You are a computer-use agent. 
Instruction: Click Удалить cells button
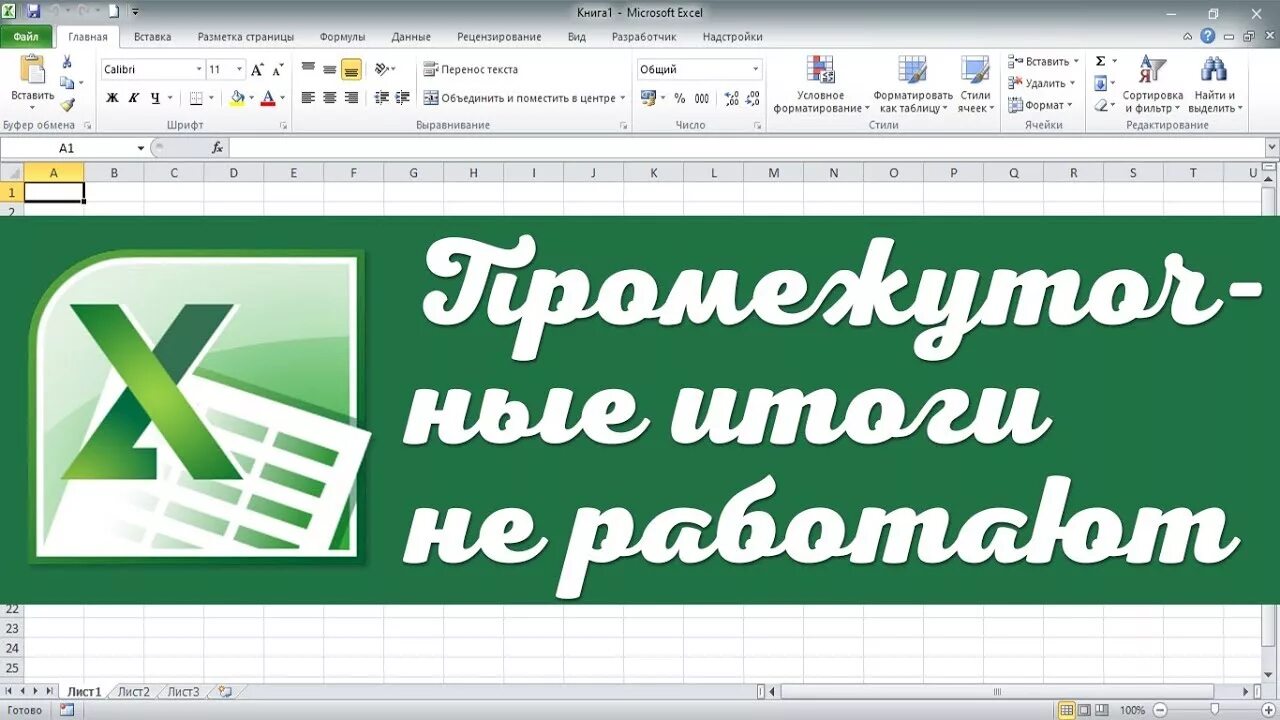point(1042,83)
